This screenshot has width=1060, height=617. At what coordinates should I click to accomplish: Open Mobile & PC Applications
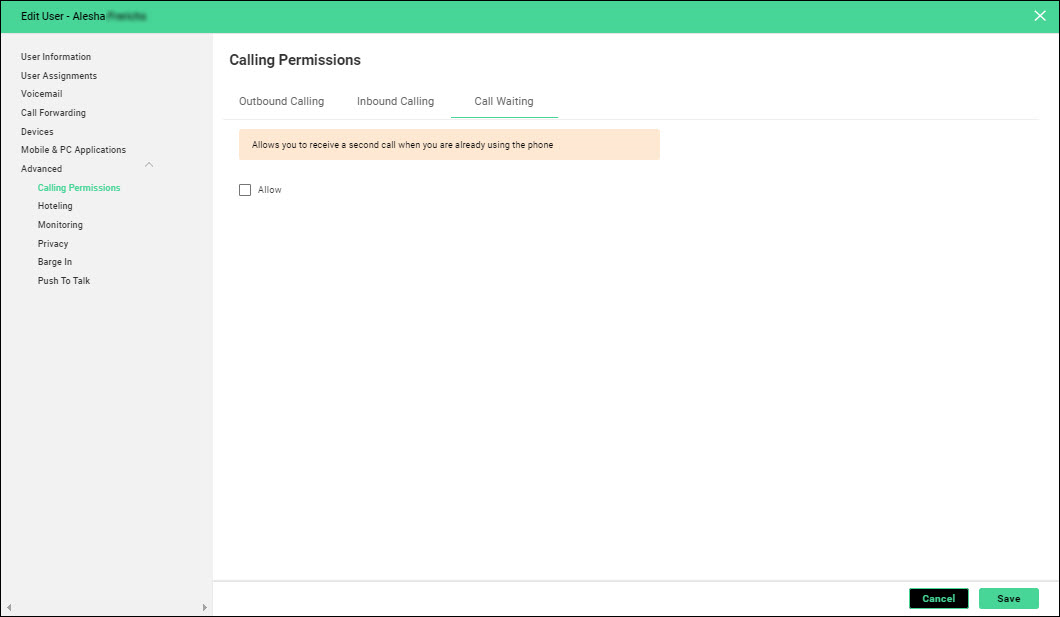[x=73, y=150]
